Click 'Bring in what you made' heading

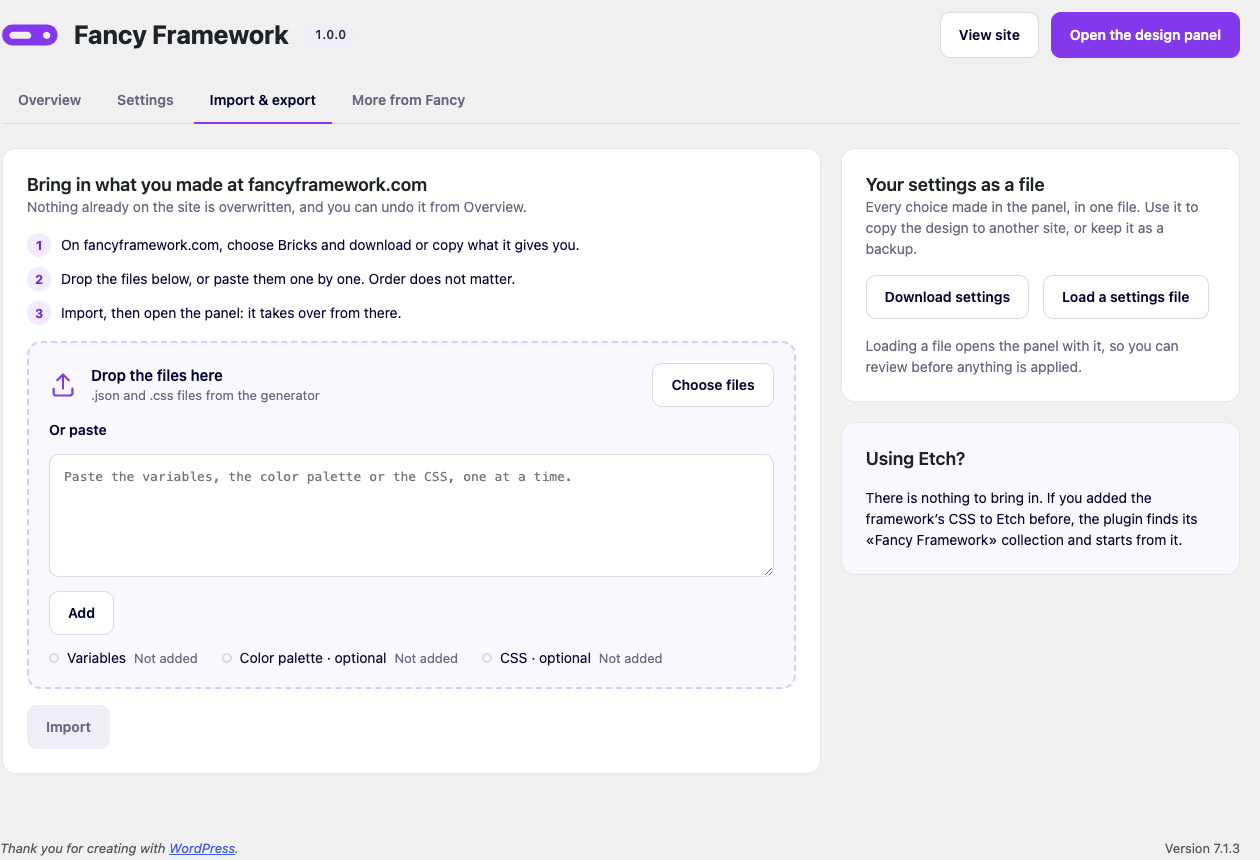[x=227, y=184]
